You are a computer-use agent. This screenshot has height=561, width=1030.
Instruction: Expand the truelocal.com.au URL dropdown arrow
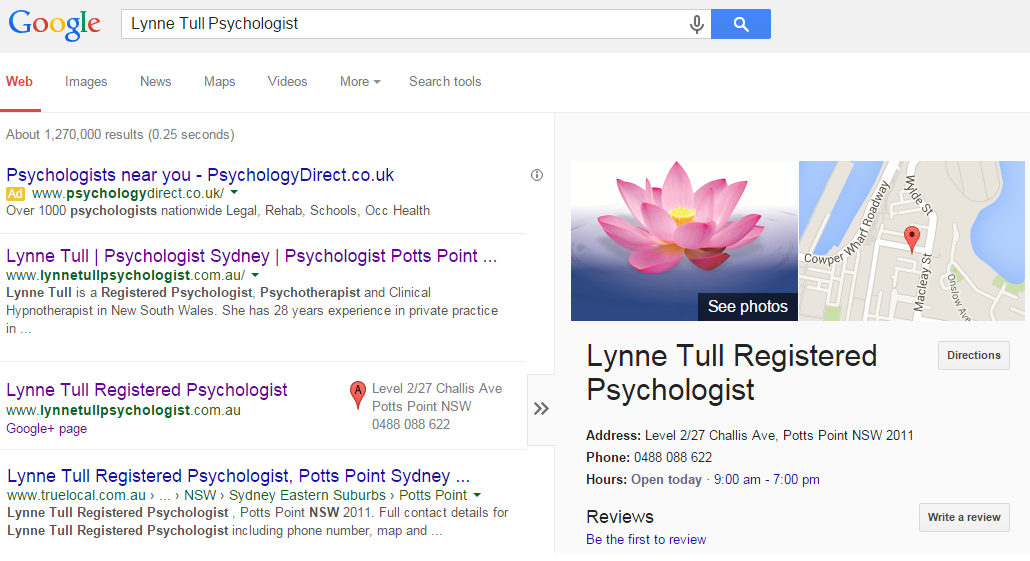[477, 495]
